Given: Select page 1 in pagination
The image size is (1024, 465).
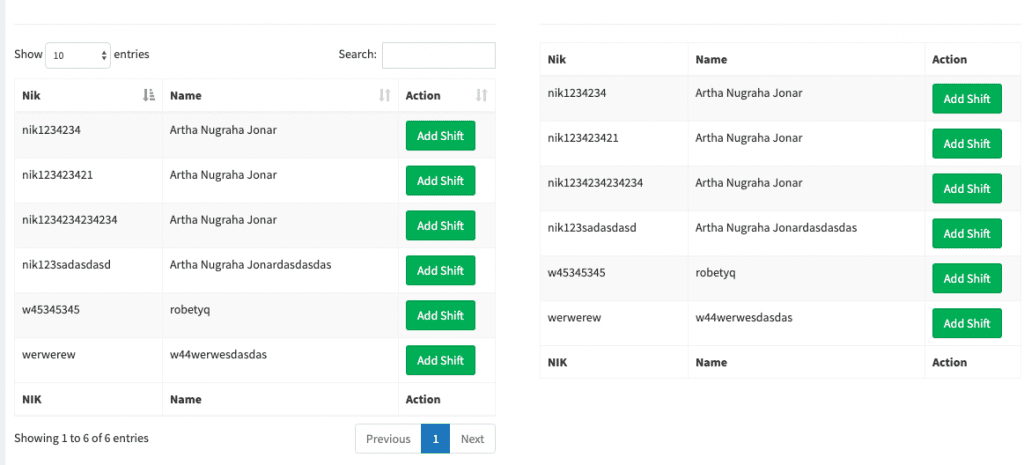Looking at the screenshot, I should [x=435, y=439].
